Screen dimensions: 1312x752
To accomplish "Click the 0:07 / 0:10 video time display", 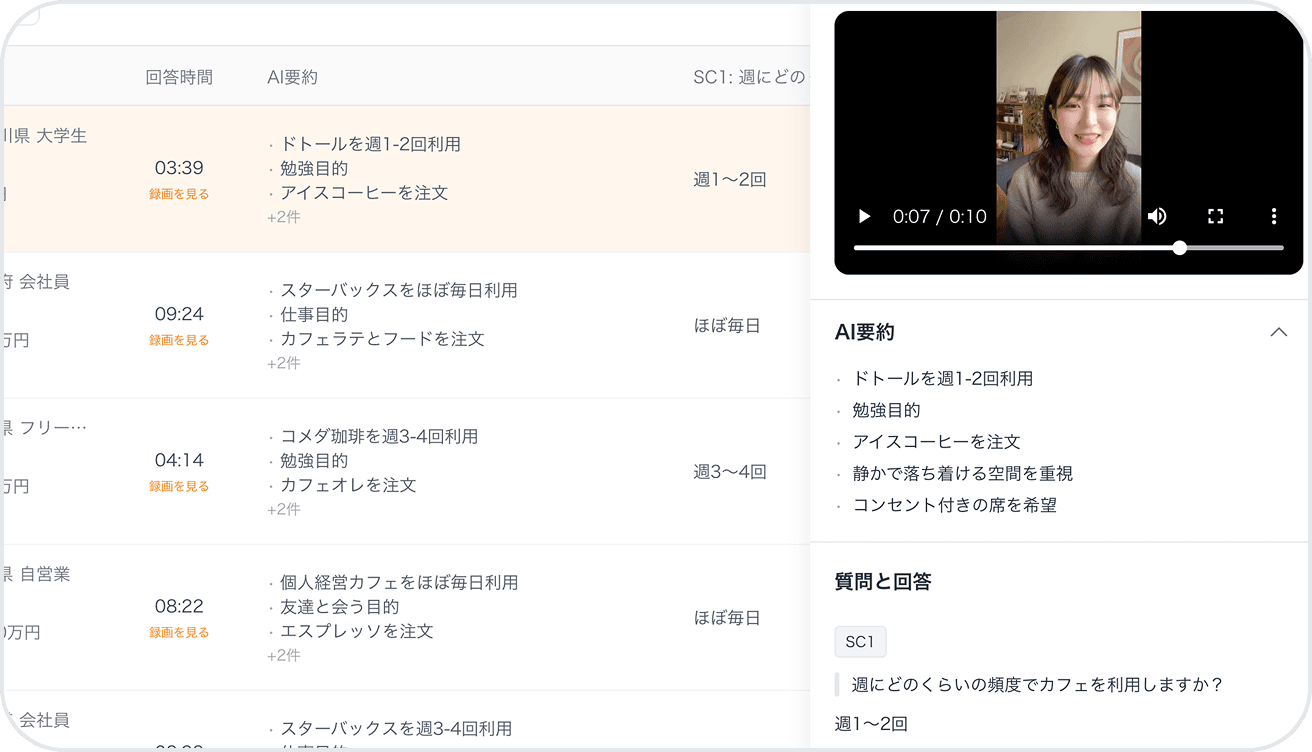I will [939, 216].
